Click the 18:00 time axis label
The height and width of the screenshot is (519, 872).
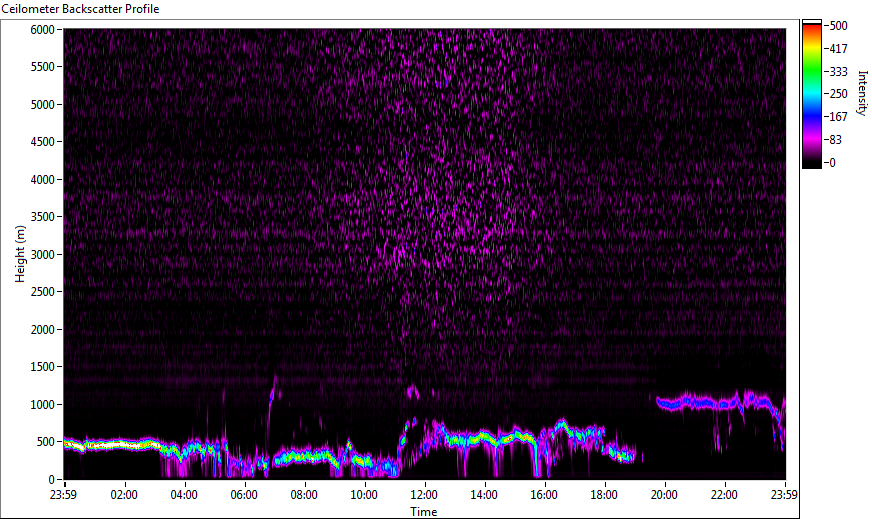click(604, 495)
